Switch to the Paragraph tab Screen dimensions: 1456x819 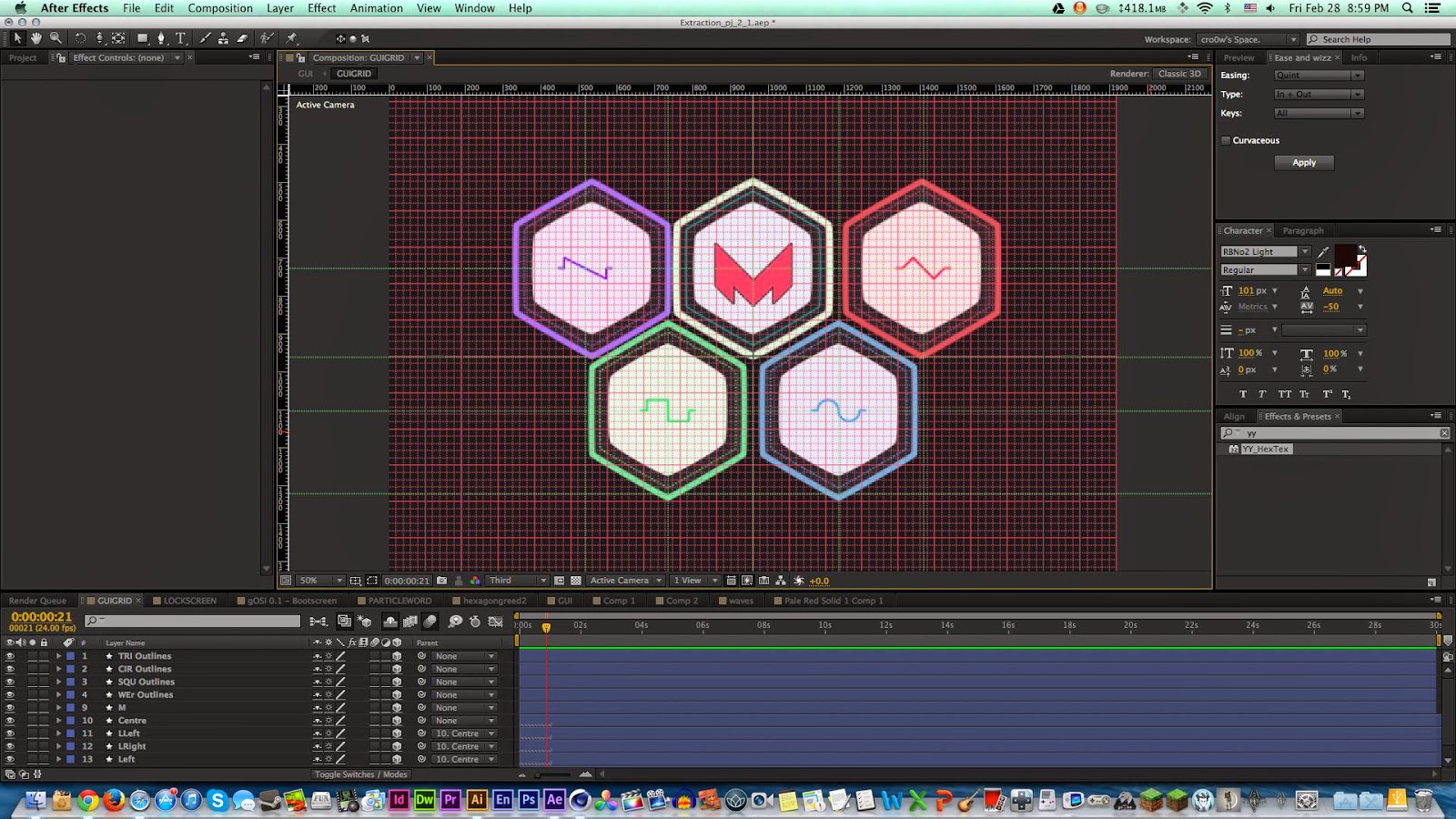tap(1303, 231)
